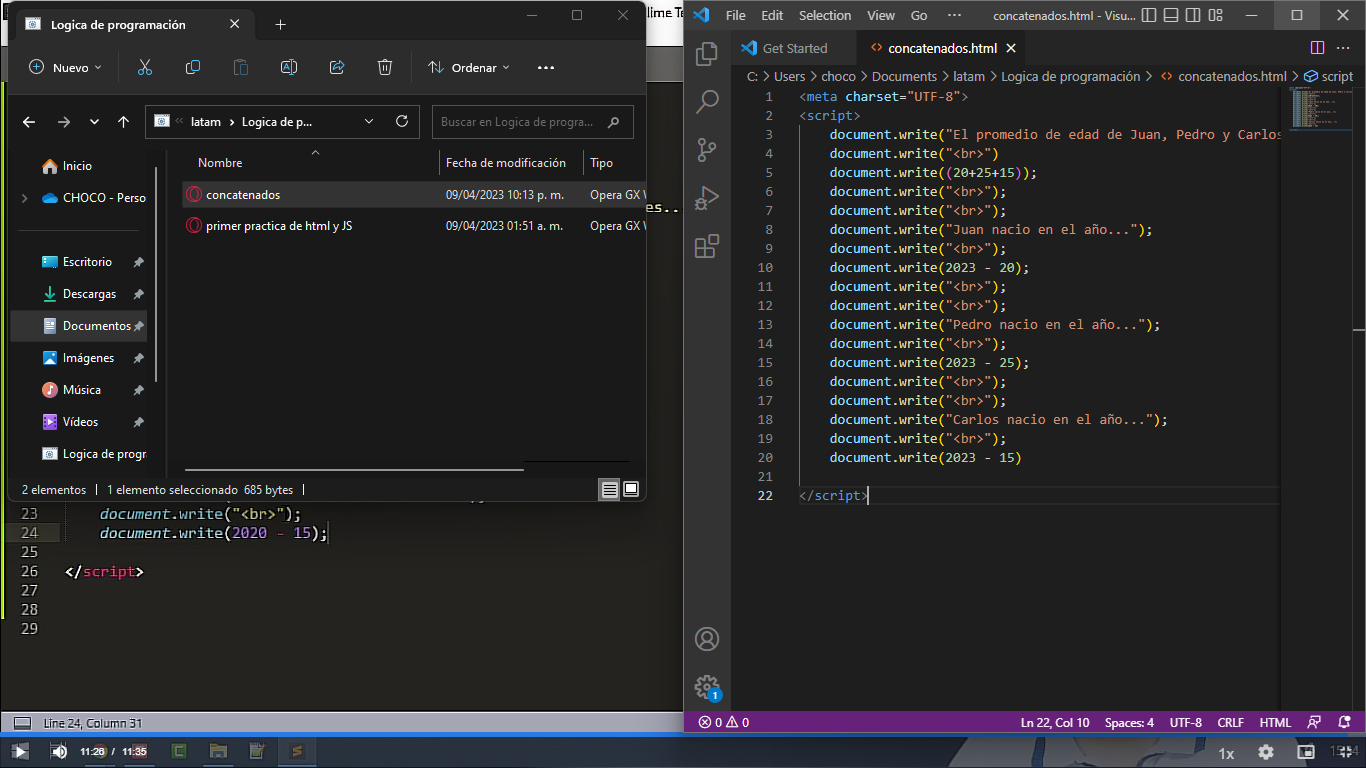Viewport: 1366px width, 768px height.
Task: Expand the CHOCO - Personal tree node
Action: coord(25,198)
